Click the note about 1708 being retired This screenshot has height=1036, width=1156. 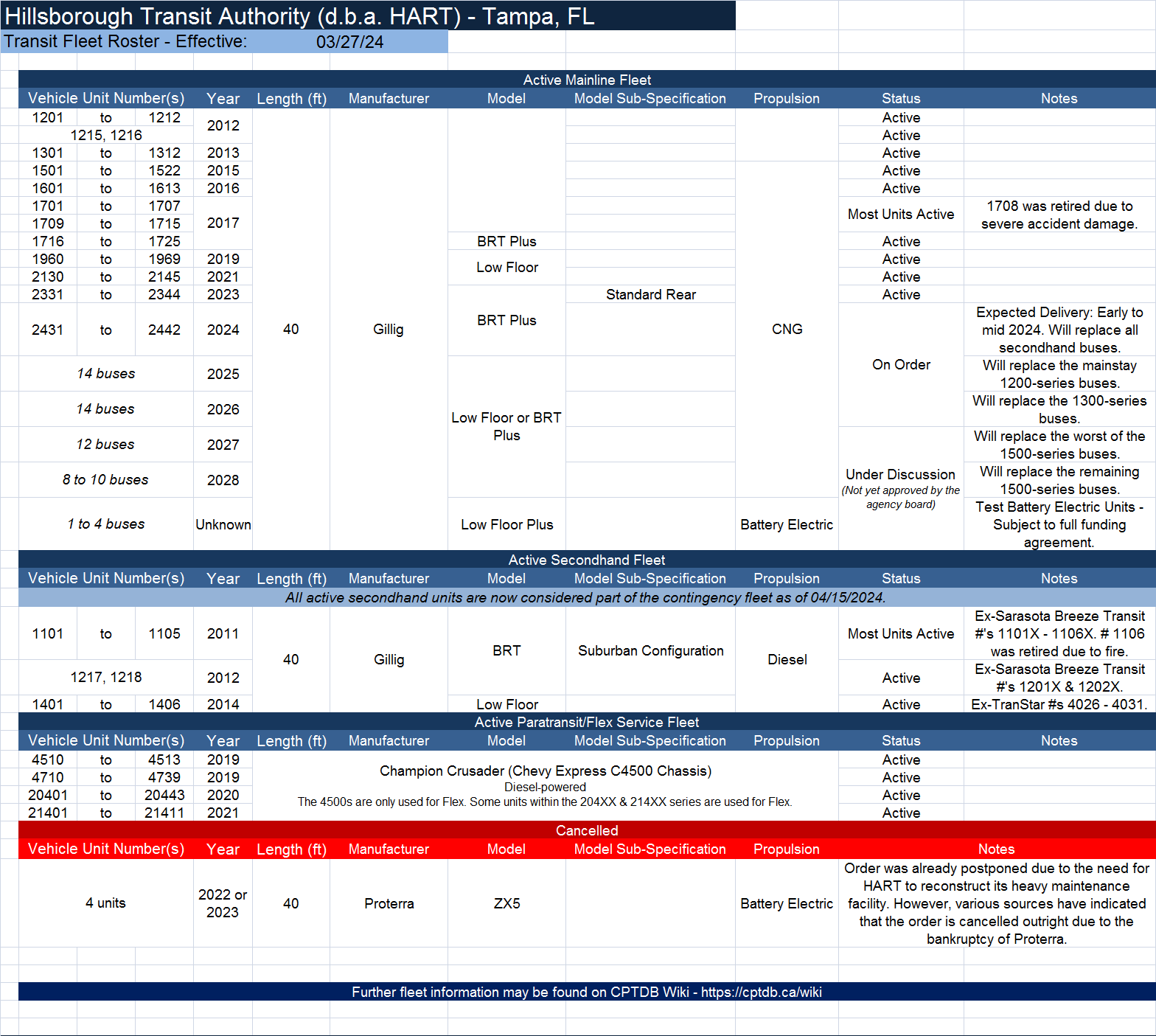(x=1059, y=215)
